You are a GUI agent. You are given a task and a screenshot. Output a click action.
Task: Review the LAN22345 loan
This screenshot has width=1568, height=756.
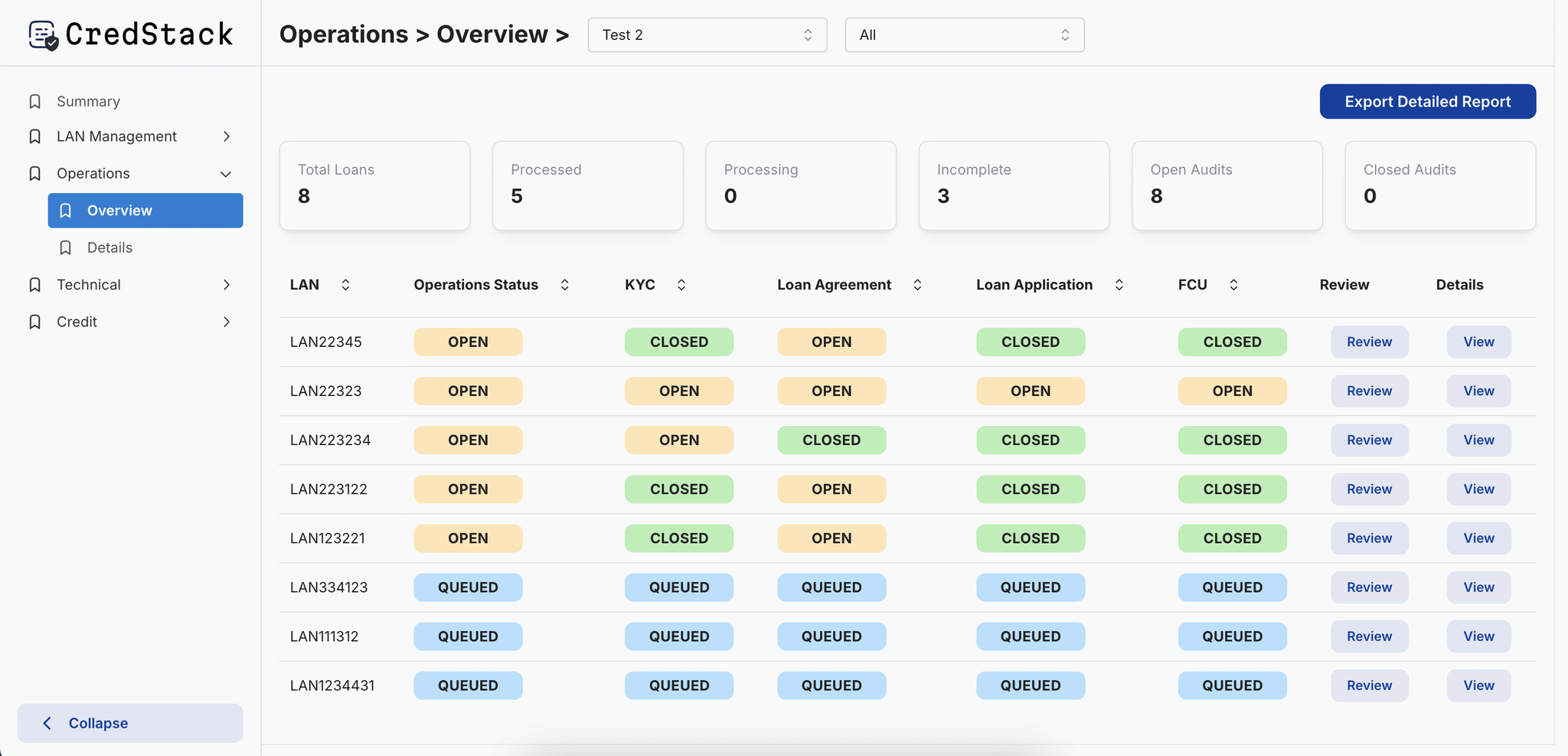(x=1369, y=342)
